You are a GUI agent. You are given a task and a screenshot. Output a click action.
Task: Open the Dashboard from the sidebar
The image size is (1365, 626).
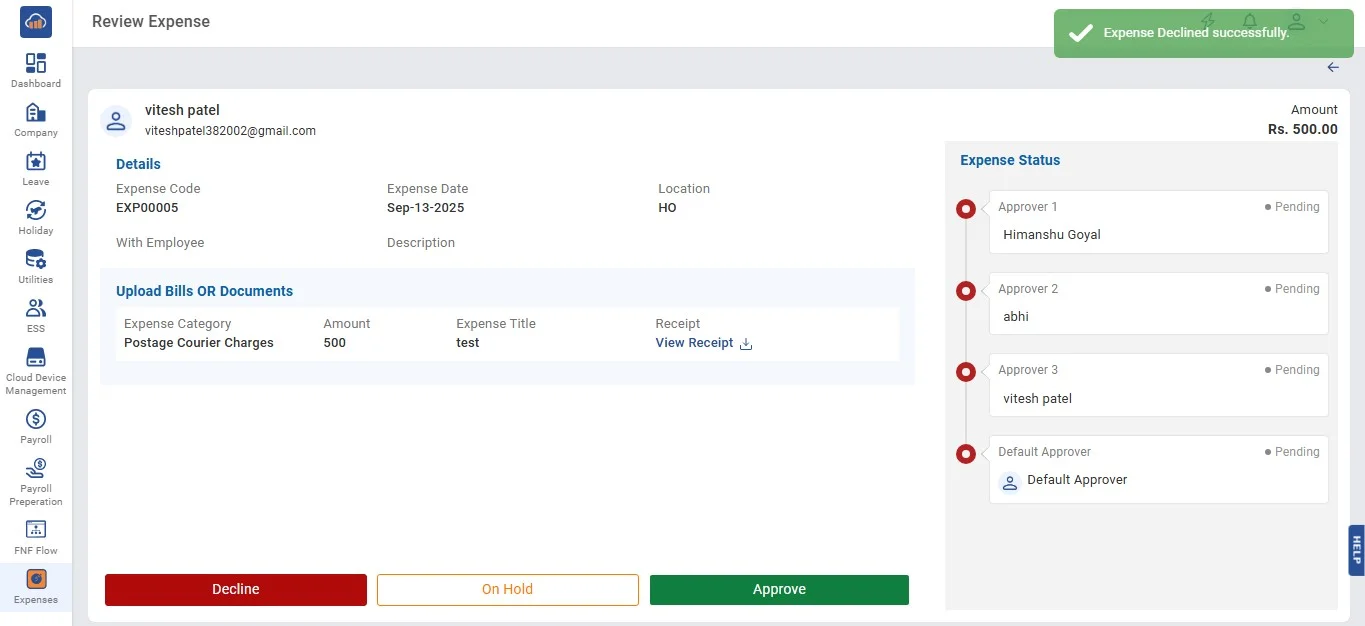pos(36,64)
